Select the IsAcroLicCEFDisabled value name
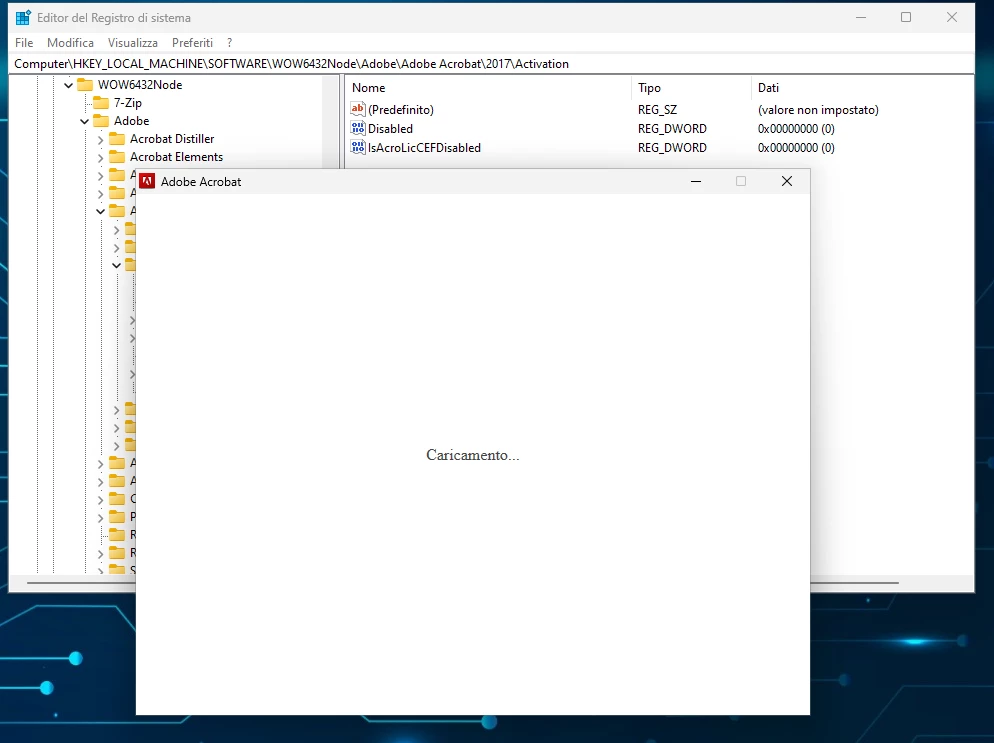The height and width of the screenshot is (743, 994). [x=424, y=148]
